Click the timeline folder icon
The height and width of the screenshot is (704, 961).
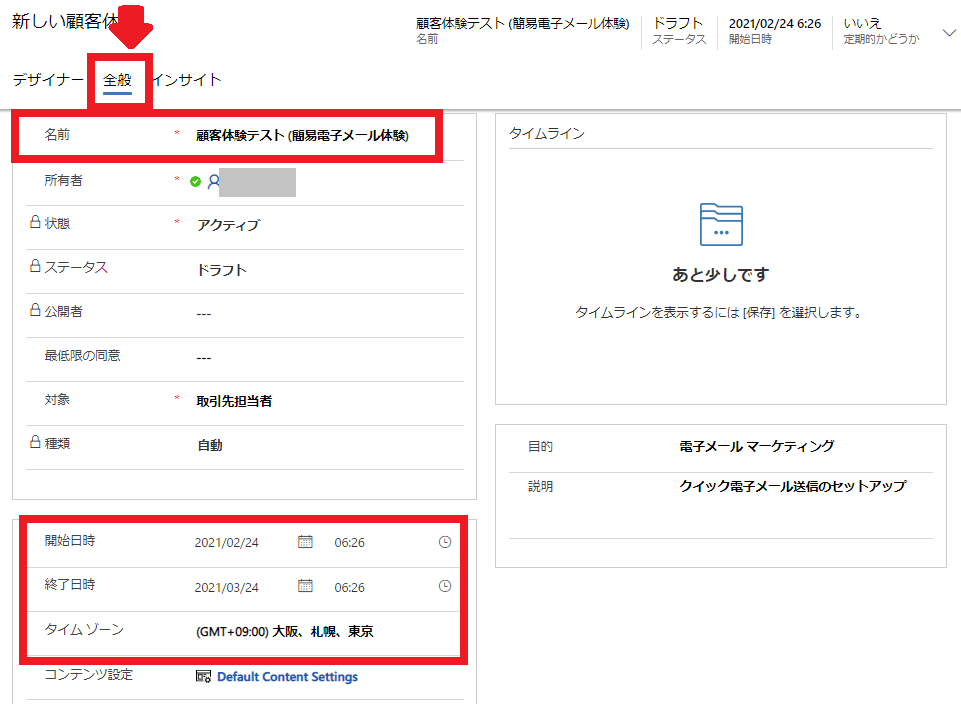720,225
